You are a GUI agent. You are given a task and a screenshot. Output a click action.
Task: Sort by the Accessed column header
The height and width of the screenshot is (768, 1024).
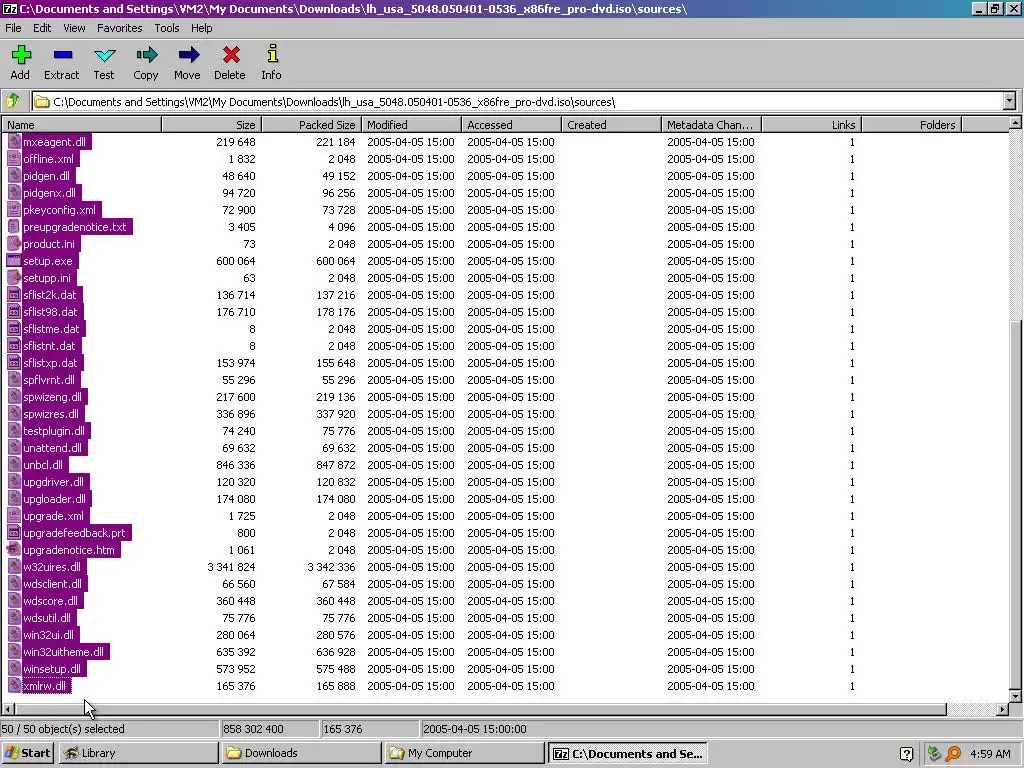(511, 125)
